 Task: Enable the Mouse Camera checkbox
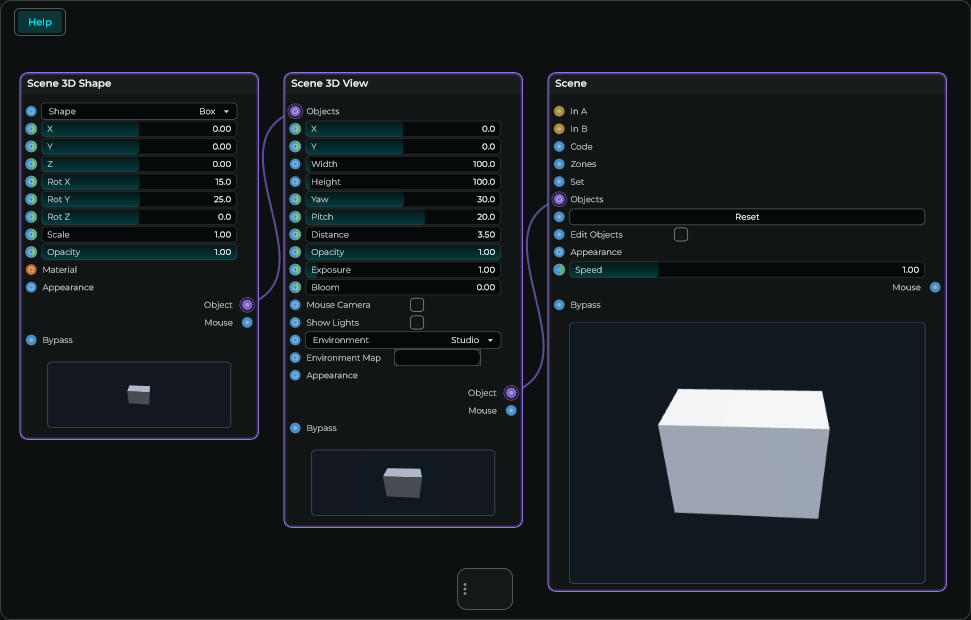(417, 305)
